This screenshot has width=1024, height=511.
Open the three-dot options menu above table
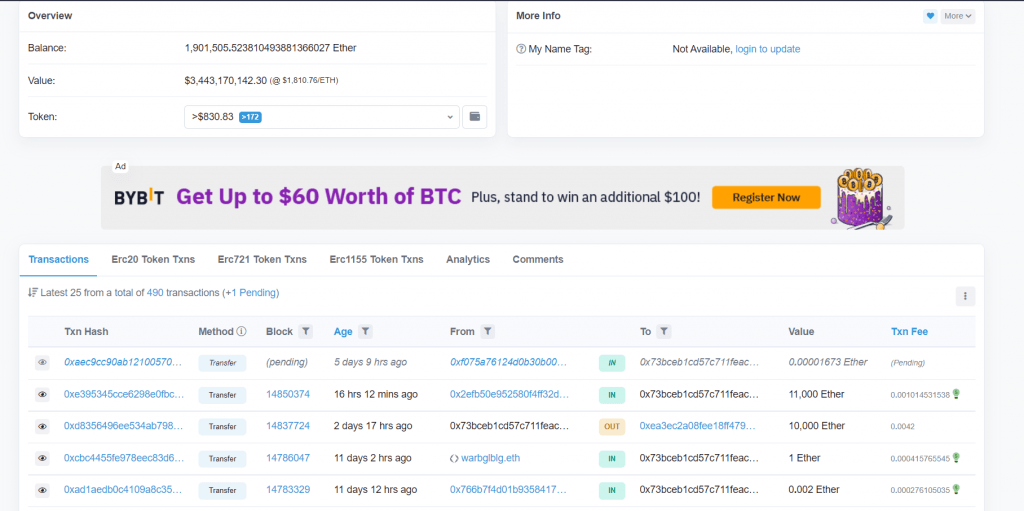[965, 296]
